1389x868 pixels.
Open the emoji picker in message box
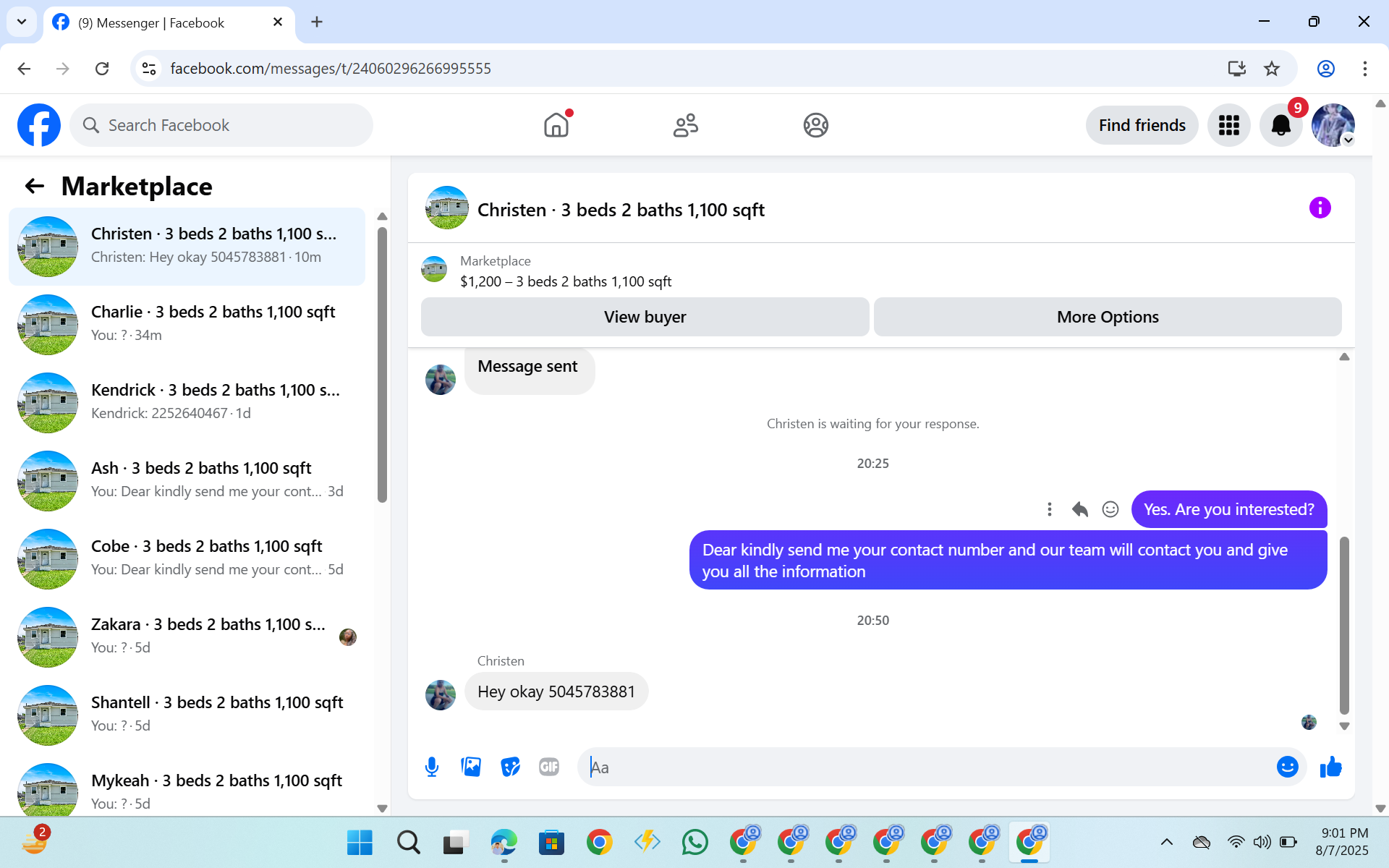click(1288, 767)
